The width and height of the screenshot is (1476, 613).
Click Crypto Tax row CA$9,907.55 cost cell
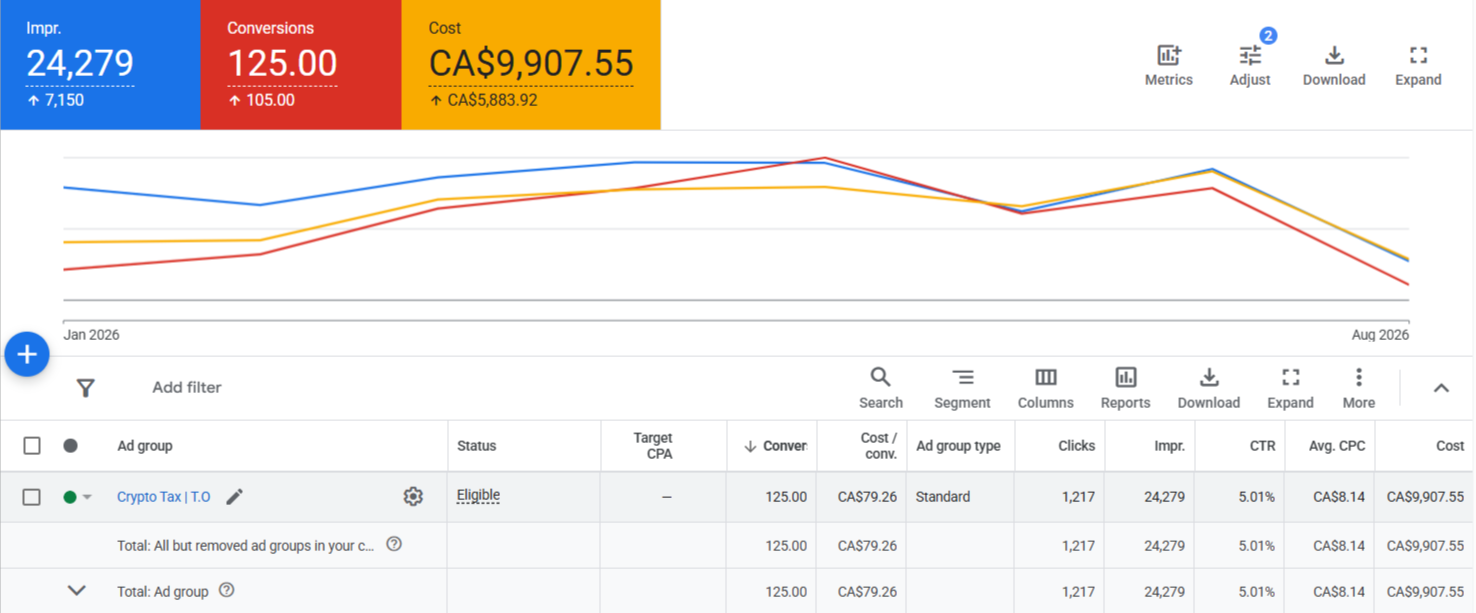pyautogui.click(x=1425, y=497)
